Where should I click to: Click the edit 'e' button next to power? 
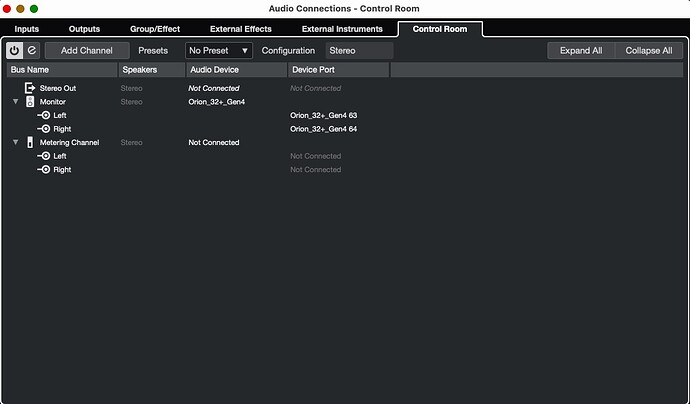click(32, 51)
